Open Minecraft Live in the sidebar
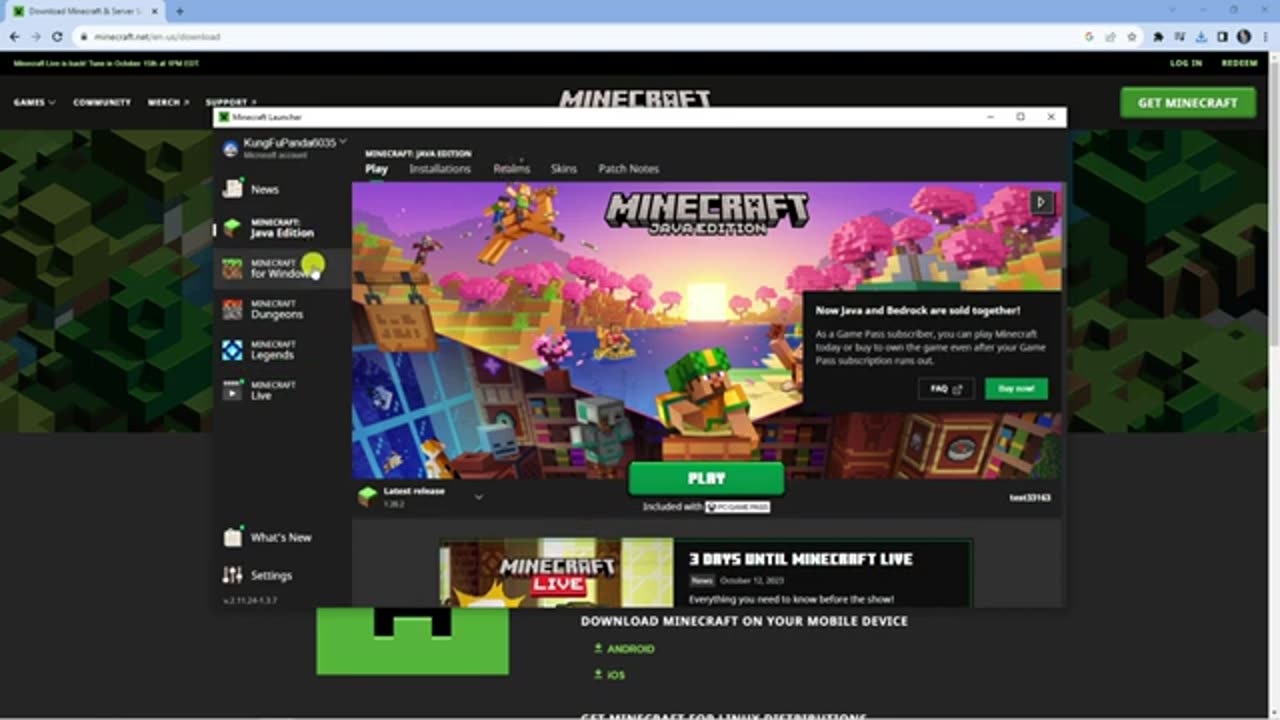This screenshot has width=1280, height=720. coord(281,391)
